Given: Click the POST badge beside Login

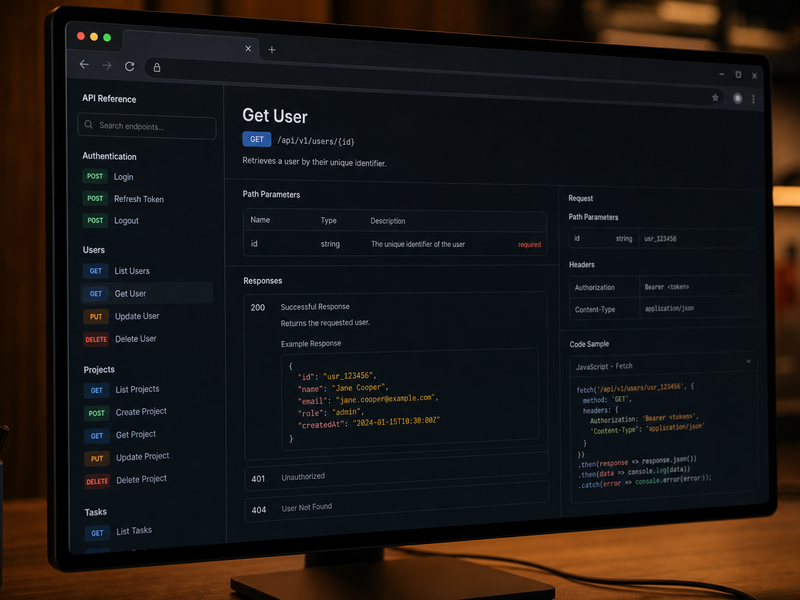Looking at the screenshot, I should point(95,176).
